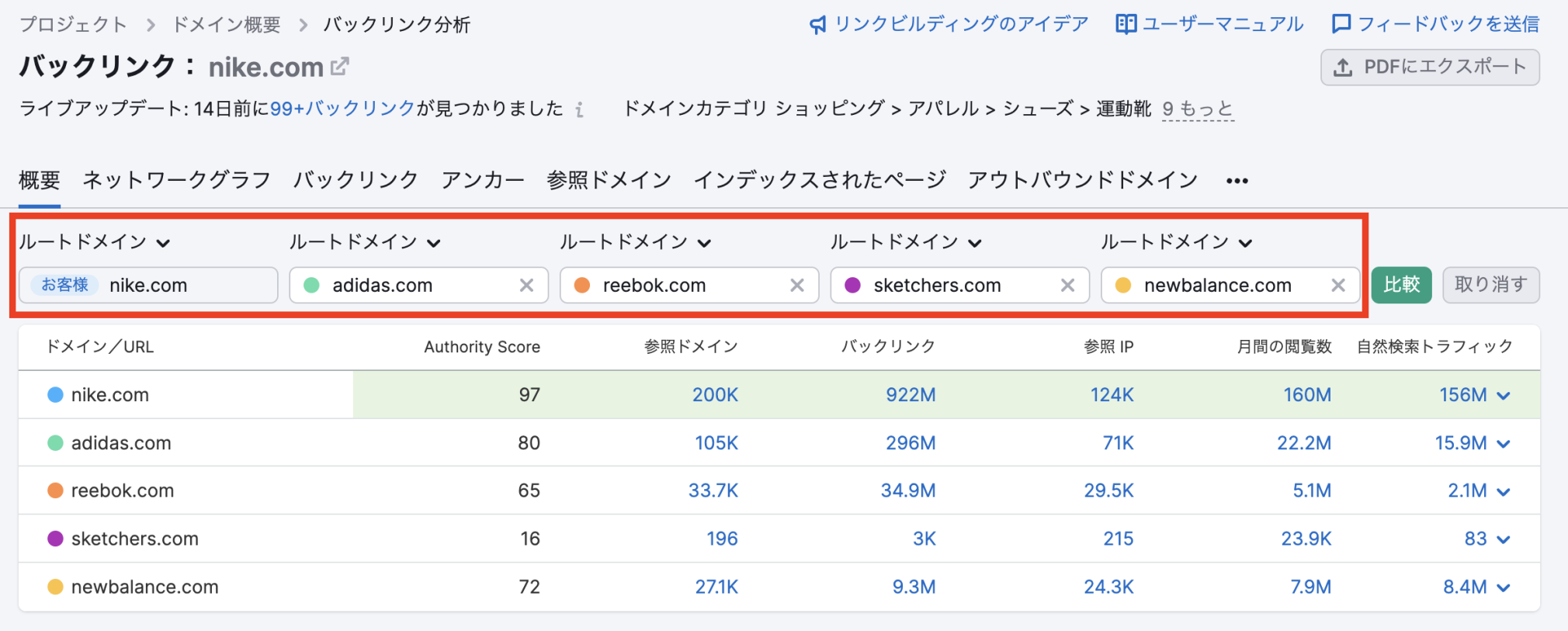1568x631 pixels.
Task: Click 99+バックリンク link
Action: [x=342, y=109]
